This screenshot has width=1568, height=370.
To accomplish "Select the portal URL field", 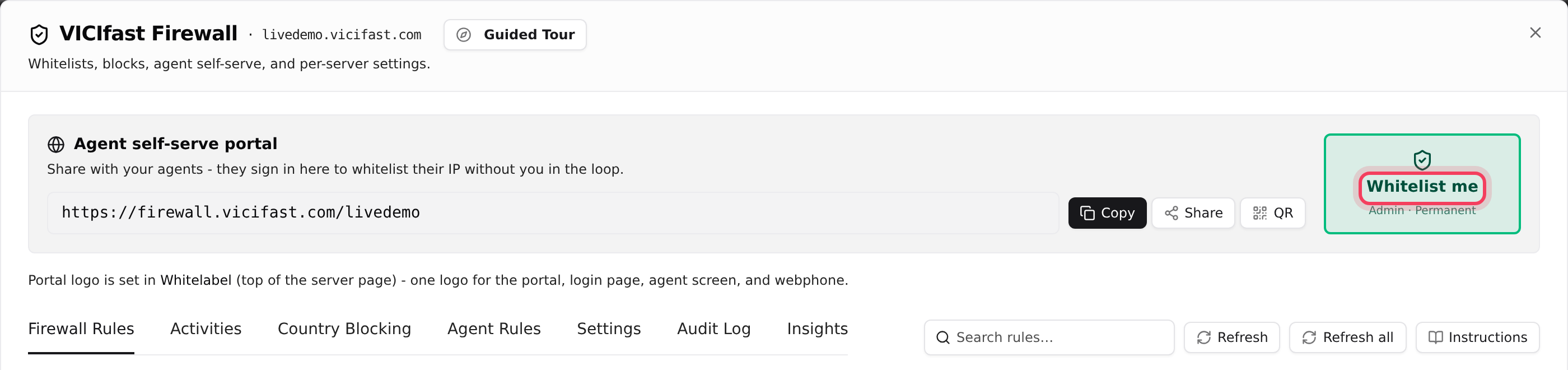I will tap(553, 212).
